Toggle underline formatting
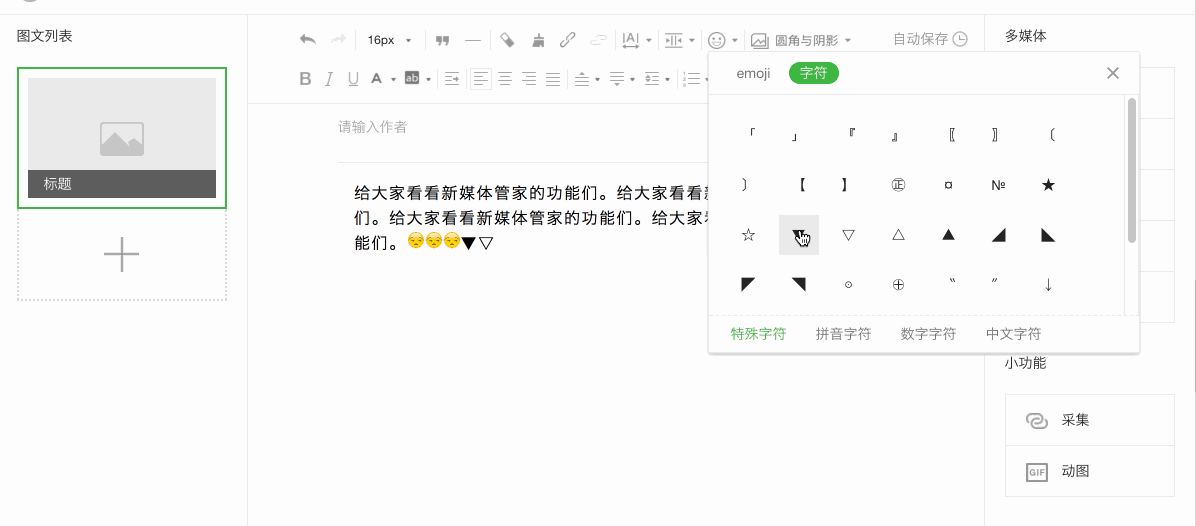1196x526 pixels. coord(353,78)
